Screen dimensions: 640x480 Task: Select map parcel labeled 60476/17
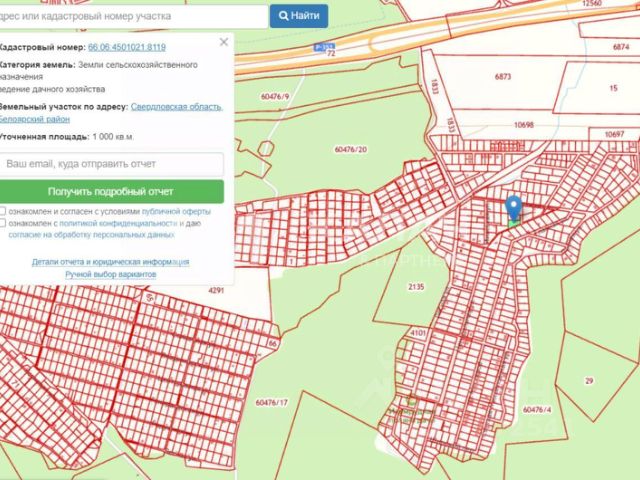272,402
